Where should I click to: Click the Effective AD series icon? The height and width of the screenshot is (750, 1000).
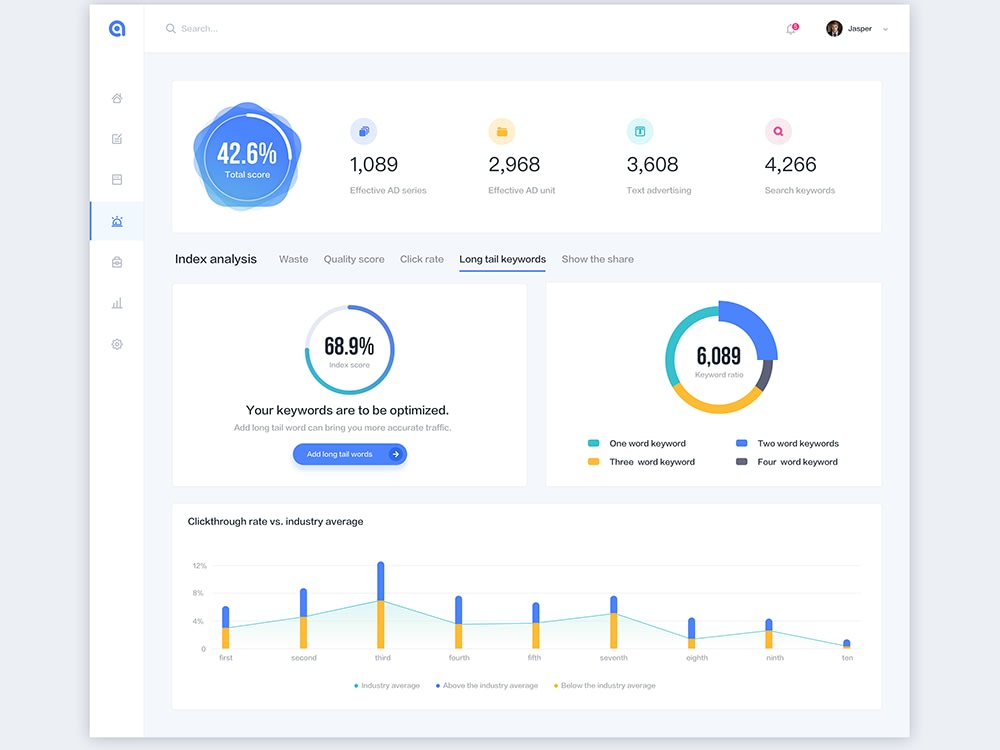pos(364,131)
